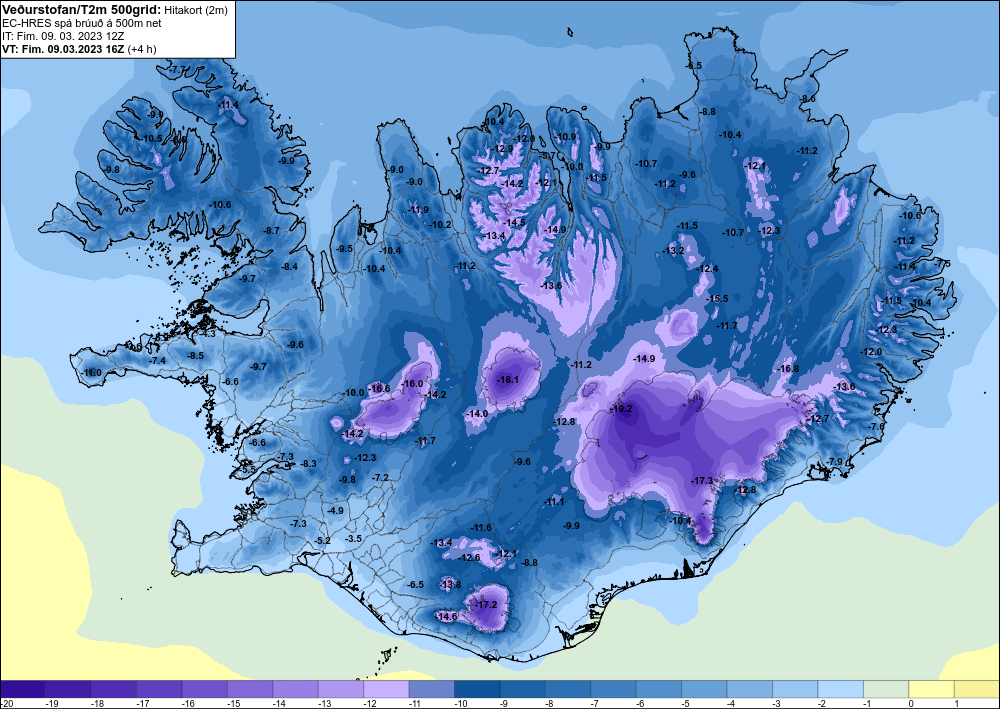Click the -4.9 temperature value
1000x709 pixels.
click(335, 511)
